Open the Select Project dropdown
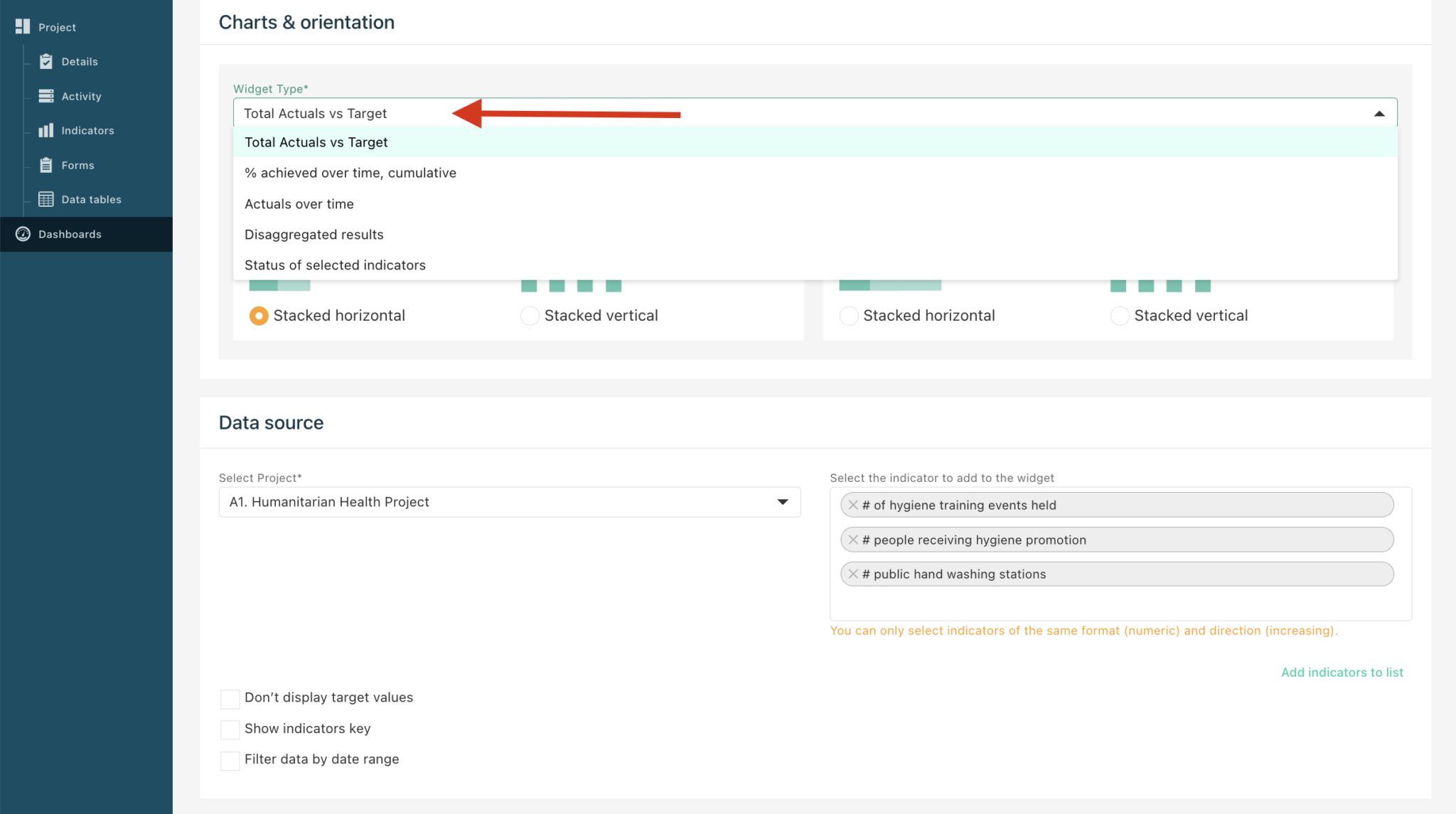The image size is (1456, 814). click(x=510, y=502)
